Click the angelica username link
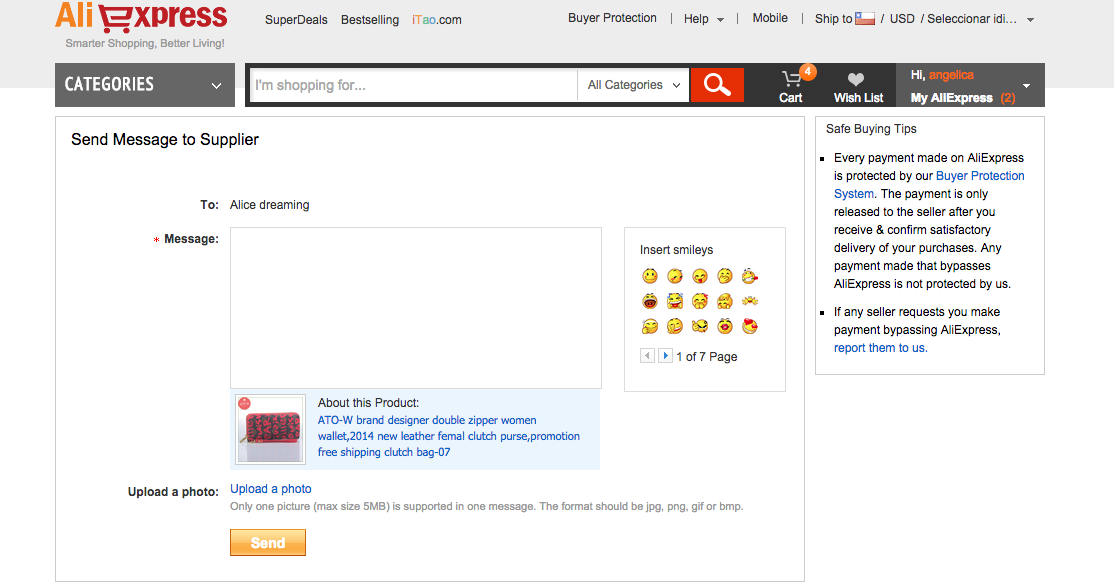Viewport: 1114px width, 588px height. [951, 75]
